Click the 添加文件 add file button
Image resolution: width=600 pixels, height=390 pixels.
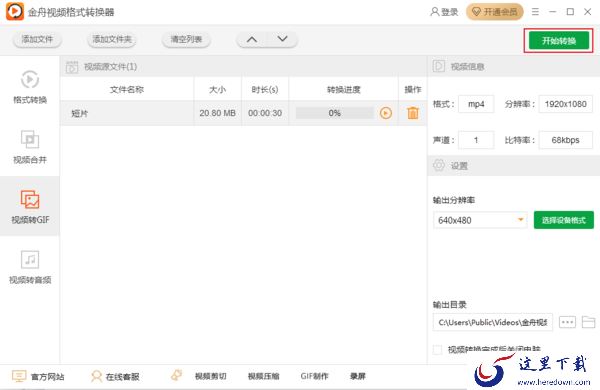click(37, 39)
